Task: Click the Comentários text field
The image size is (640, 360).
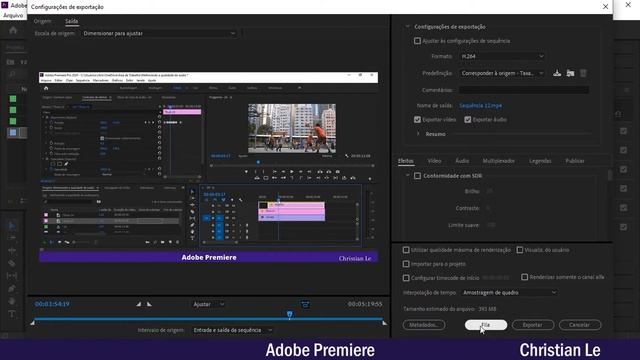Action: [524, 90]
